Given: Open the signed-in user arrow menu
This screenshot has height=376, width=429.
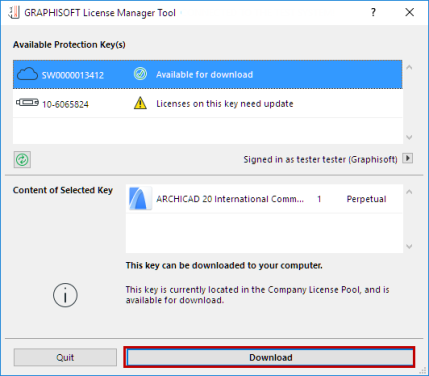Looking at the screenshot, I should coord(408,158).
